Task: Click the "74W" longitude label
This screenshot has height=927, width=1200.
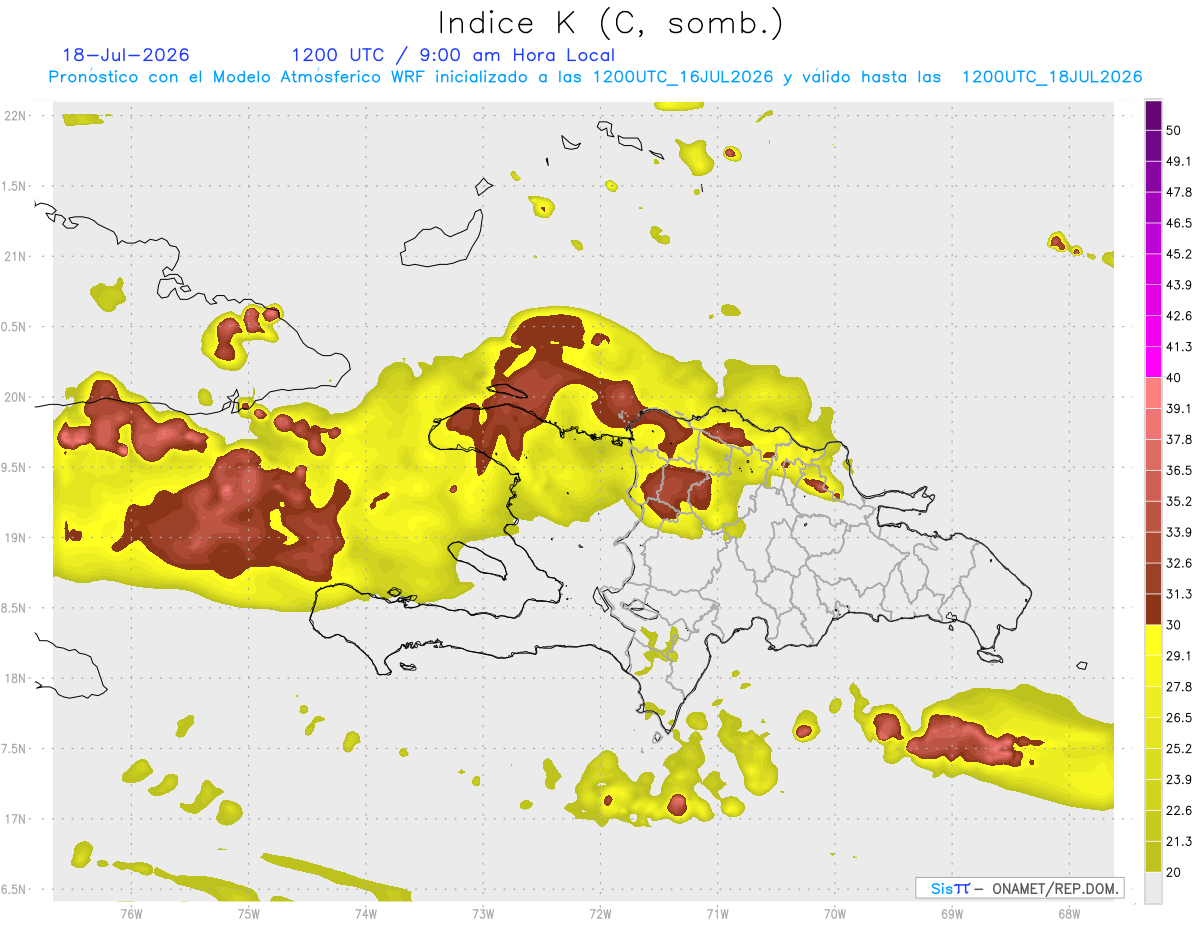Action: pos(366,913)
